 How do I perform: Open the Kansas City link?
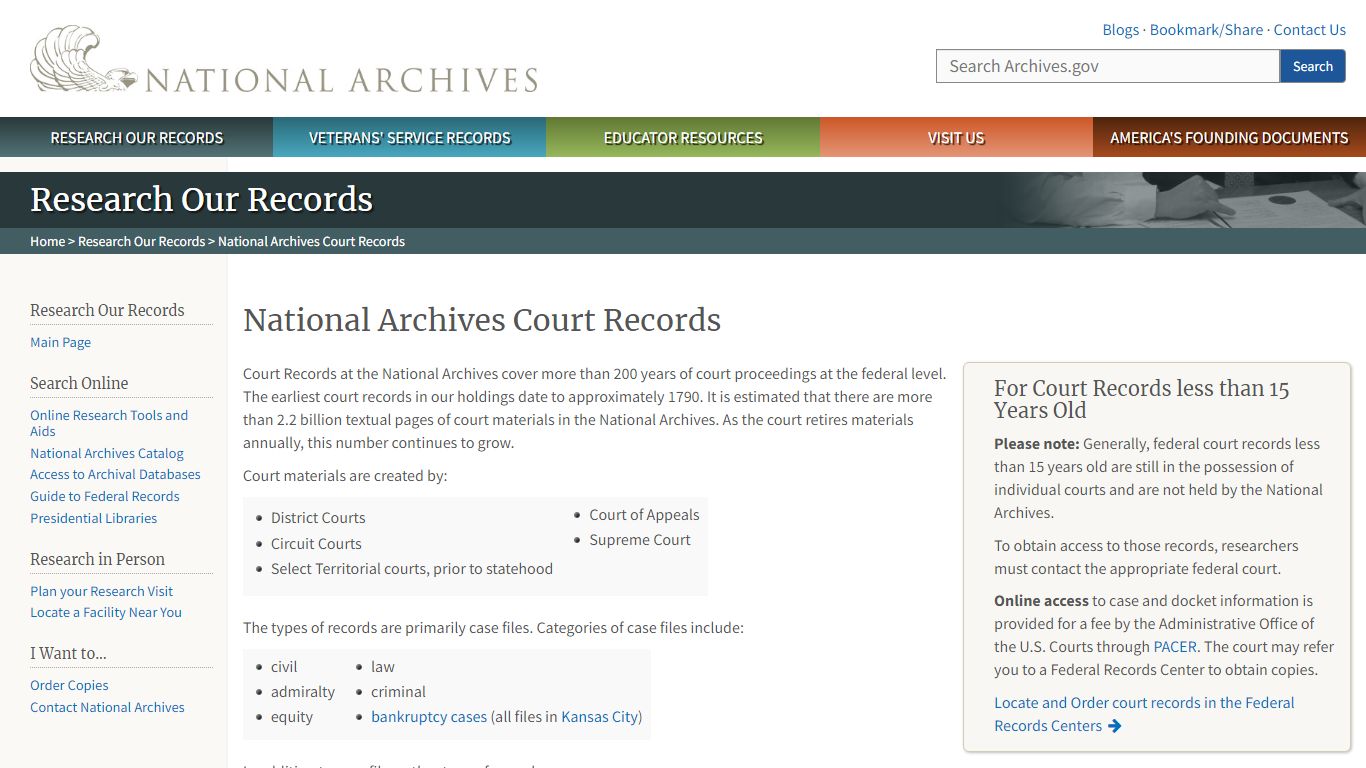(x=599, y=717)
